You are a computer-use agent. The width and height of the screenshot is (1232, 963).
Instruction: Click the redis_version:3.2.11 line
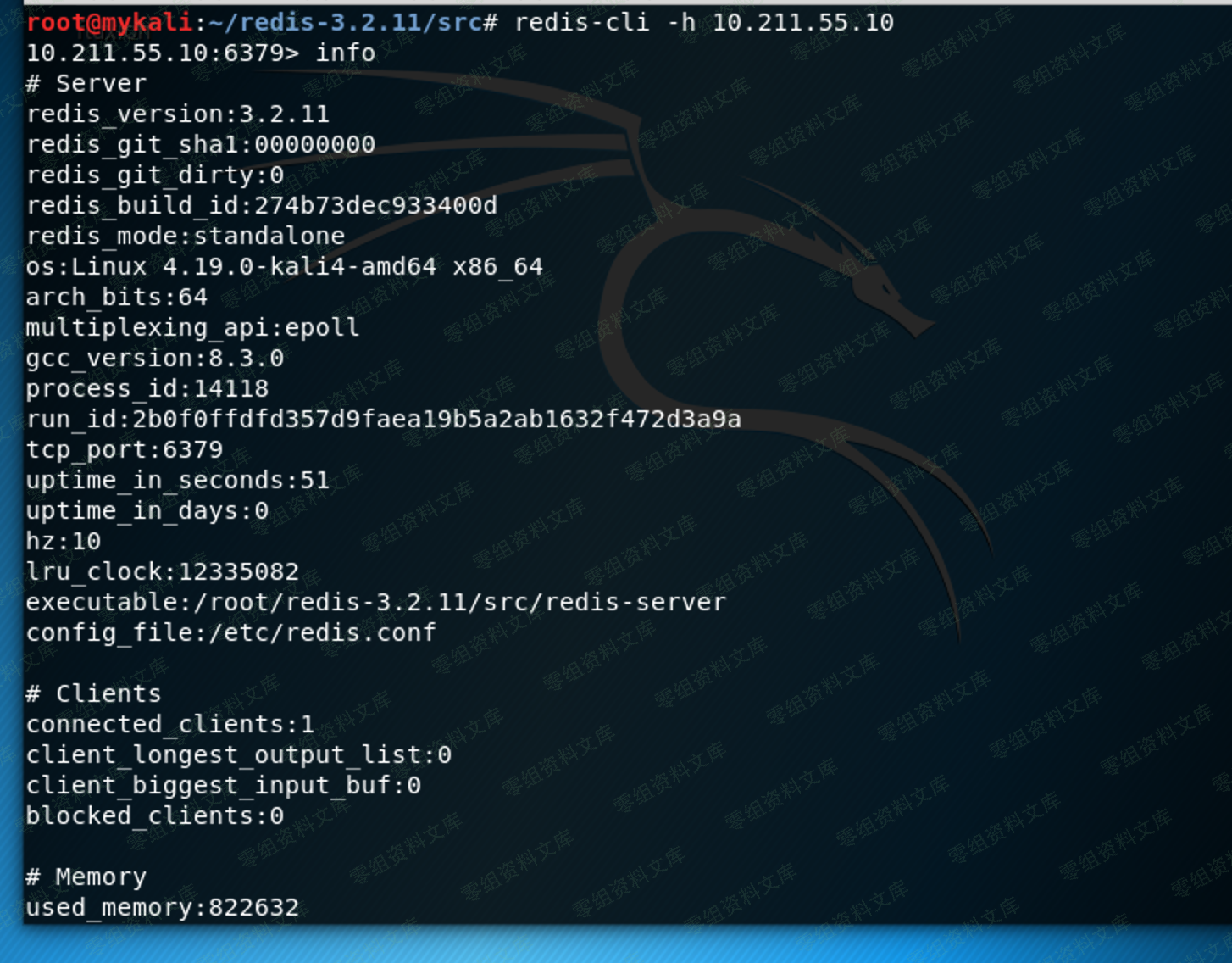[x=177, y=114]
